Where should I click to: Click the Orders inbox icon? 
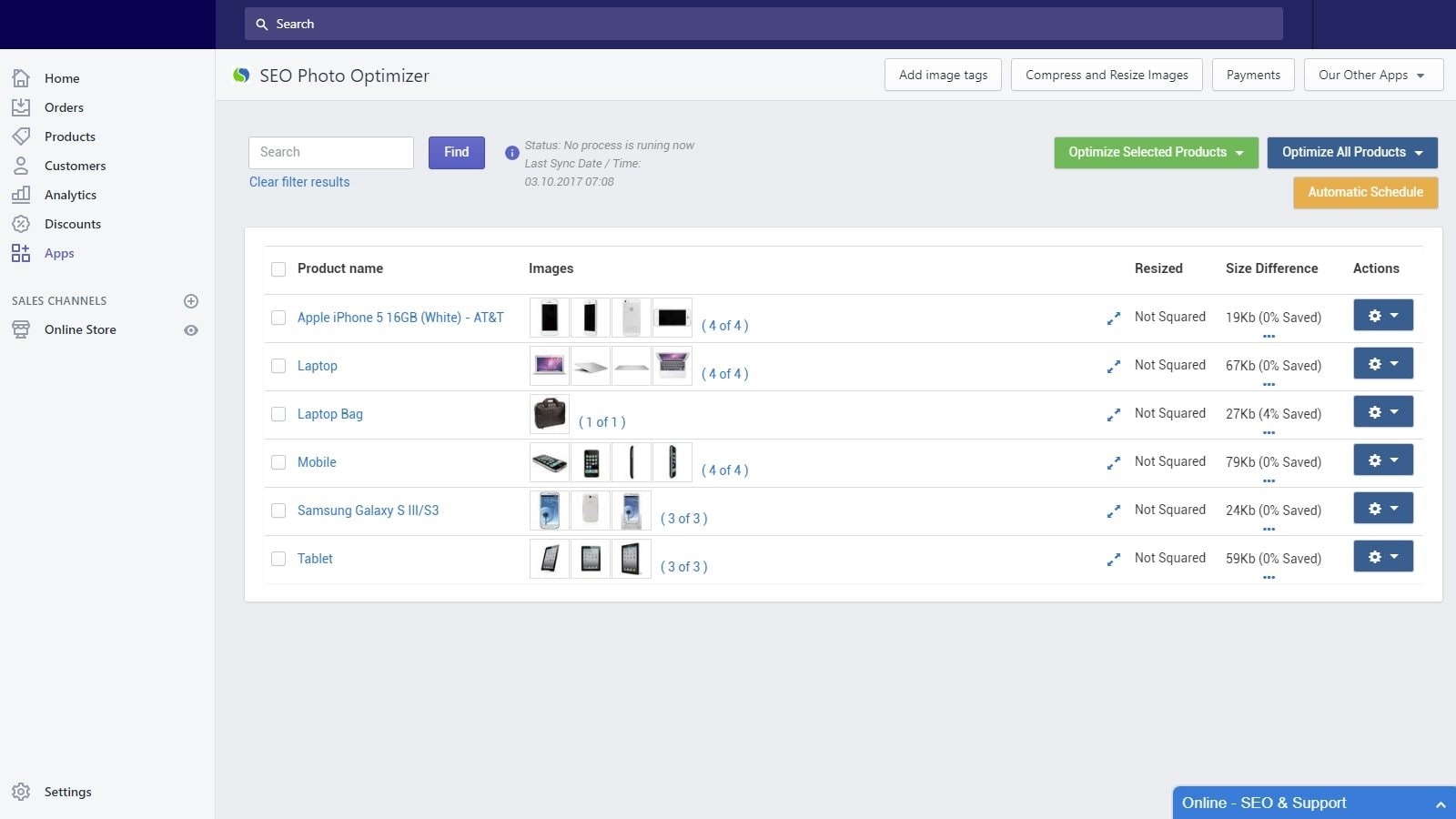point(21,107)
